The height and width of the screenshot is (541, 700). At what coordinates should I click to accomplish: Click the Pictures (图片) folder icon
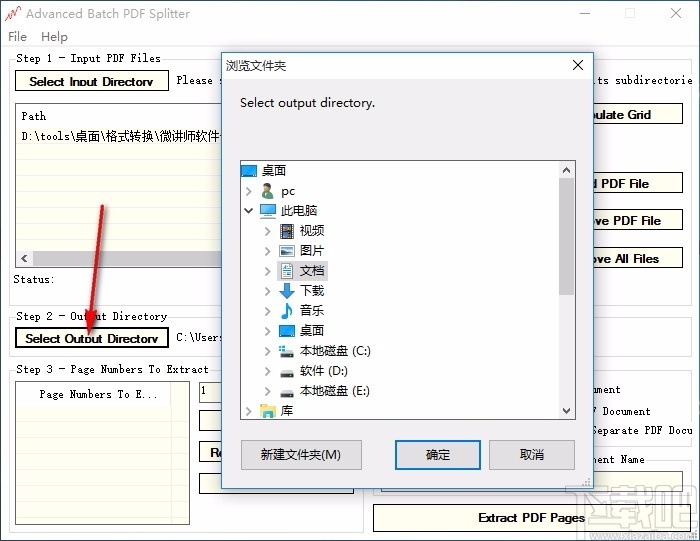287,251
